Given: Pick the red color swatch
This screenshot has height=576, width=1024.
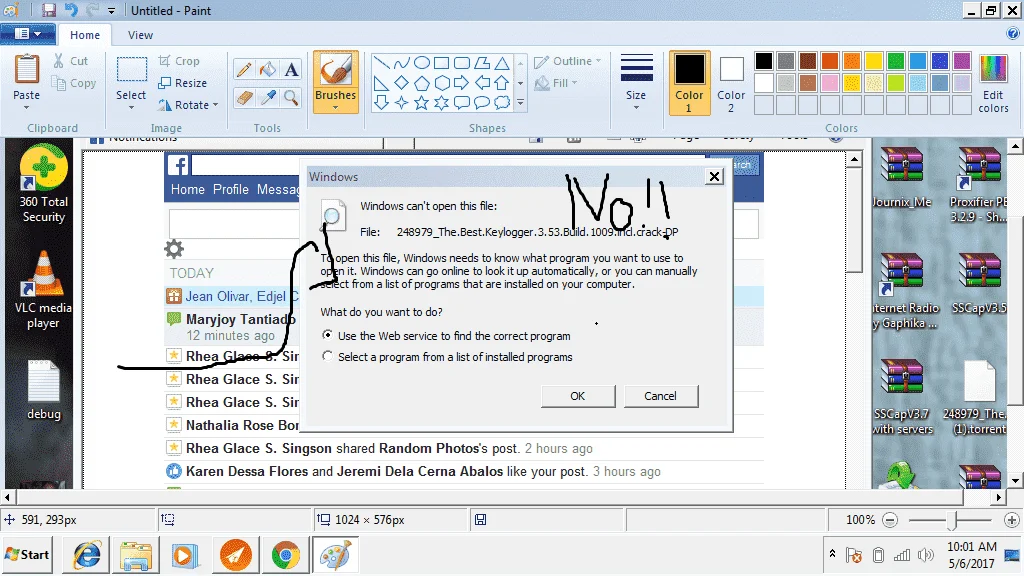Looking at the screenshot, I should (829, 61).
